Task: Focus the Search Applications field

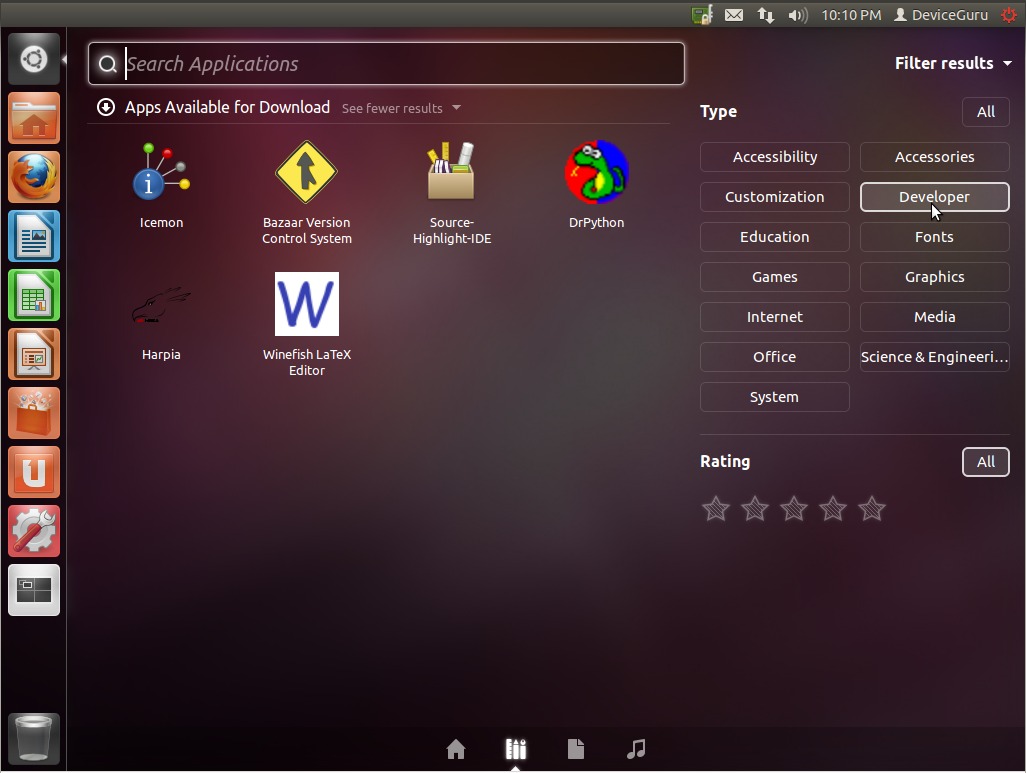Action: pos(386,63)
